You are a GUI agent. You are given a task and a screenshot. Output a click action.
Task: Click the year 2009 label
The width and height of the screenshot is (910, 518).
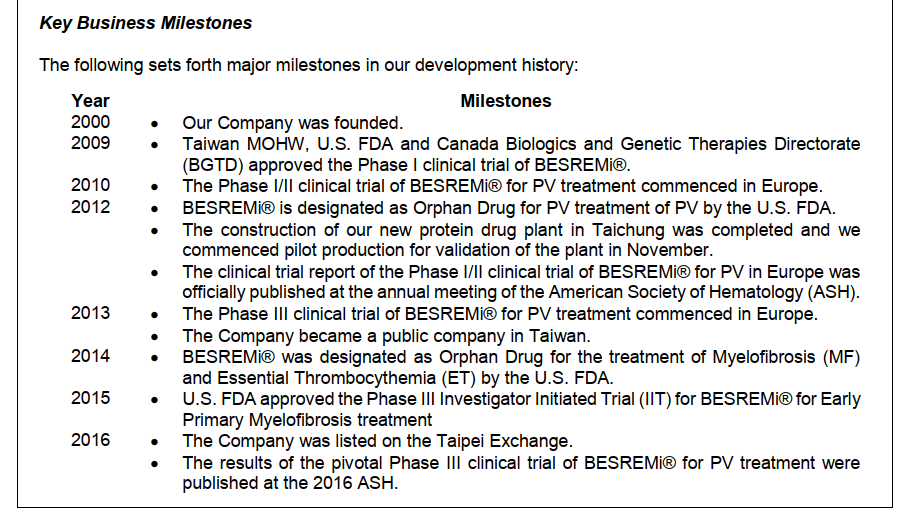pyautogui.click(x=90, y=143)
